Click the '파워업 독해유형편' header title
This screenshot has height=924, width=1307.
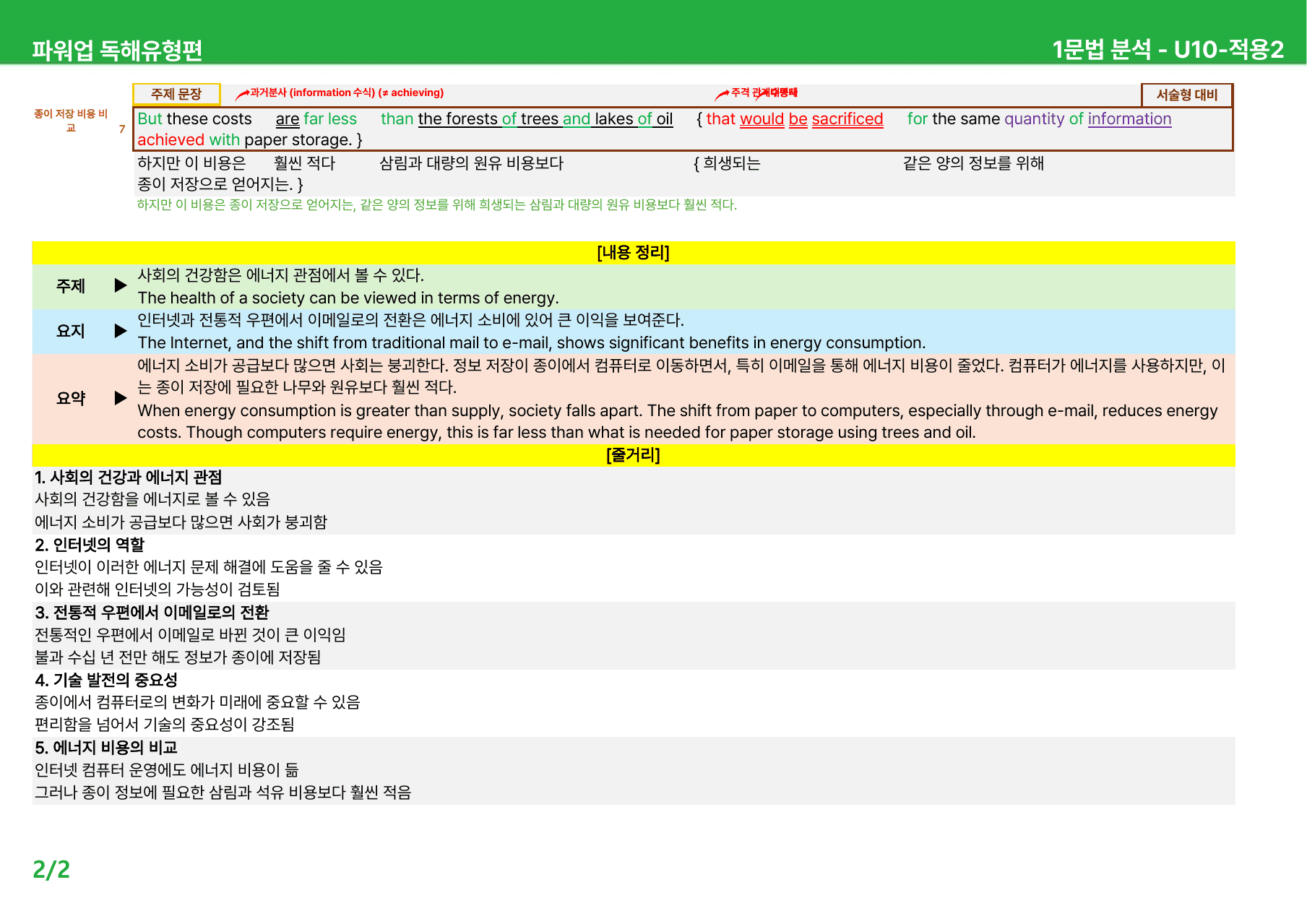[x=116, y=50]
